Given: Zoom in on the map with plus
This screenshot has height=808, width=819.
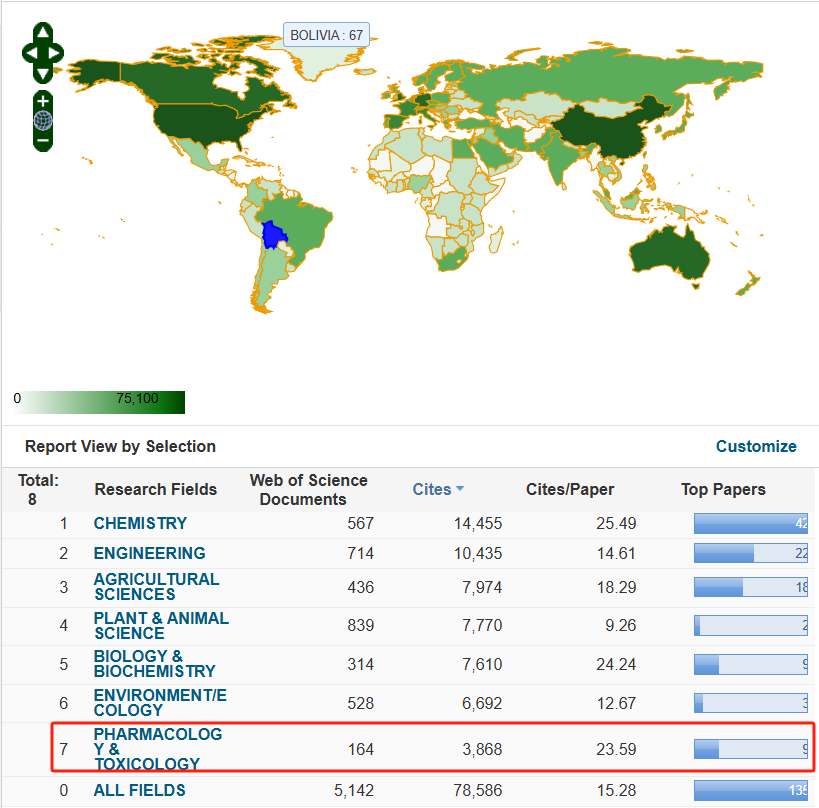Looking at the screenshot, I should tap(43, 101).
